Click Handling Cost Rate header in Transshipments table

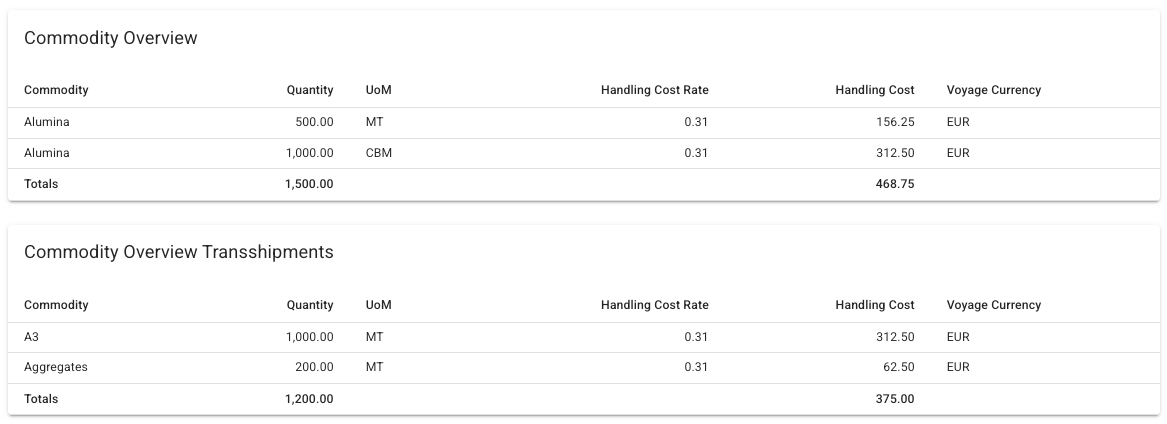click(654, 305)
